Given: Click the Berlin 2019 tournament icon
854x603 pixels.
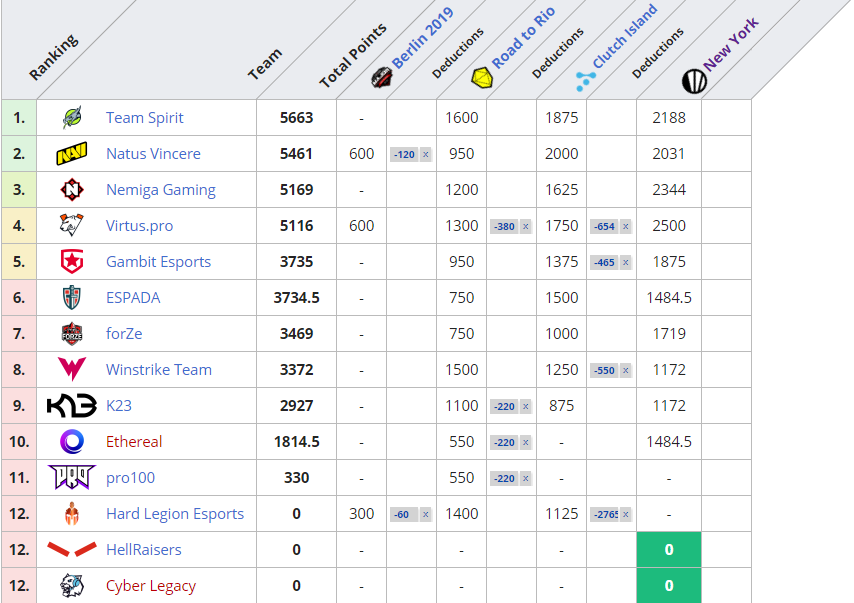Looking at the screenshot, I should click(381, 78).
